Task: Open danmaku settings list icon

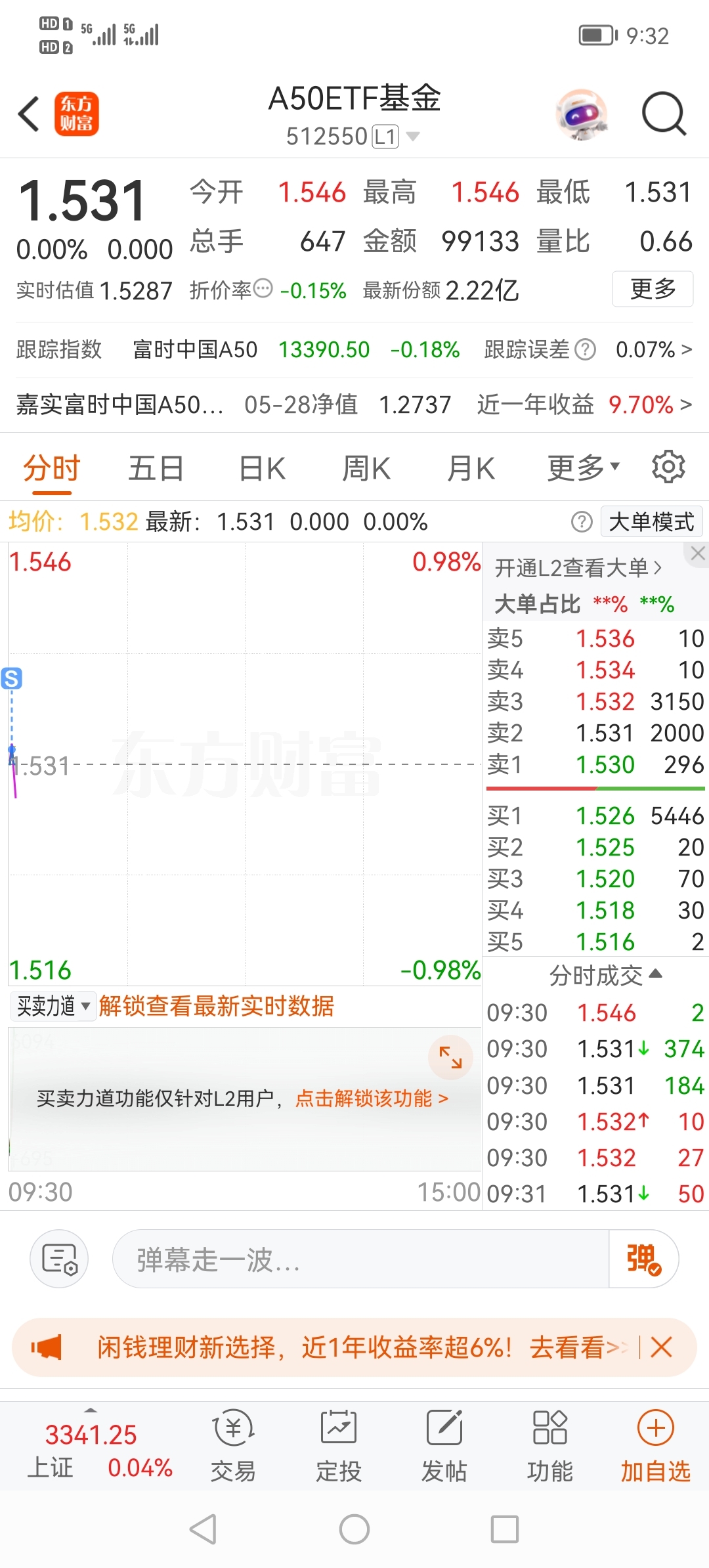Action: click(x=59, y=1259)
